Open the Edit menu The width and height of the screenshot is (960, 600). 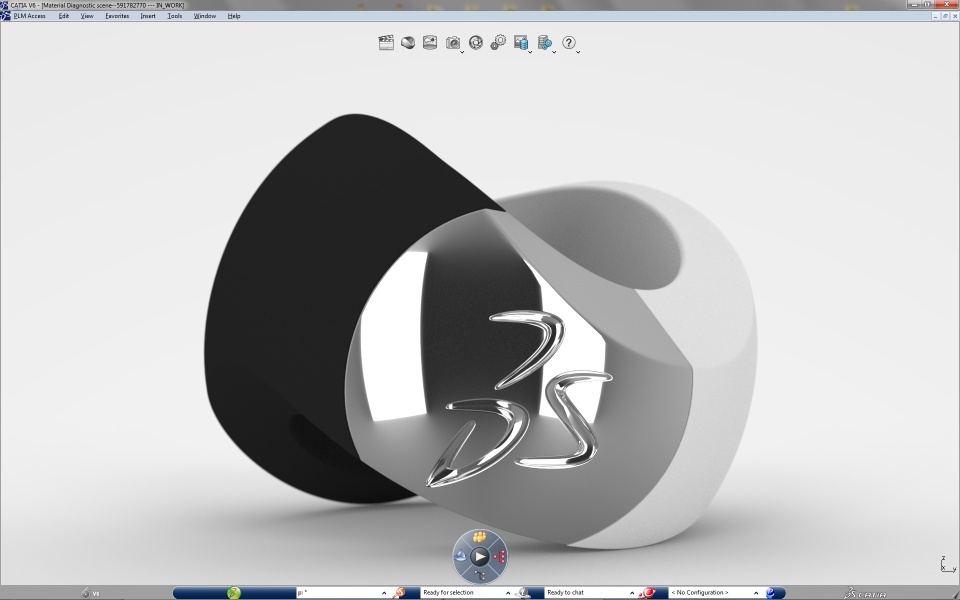pos(64,16)
